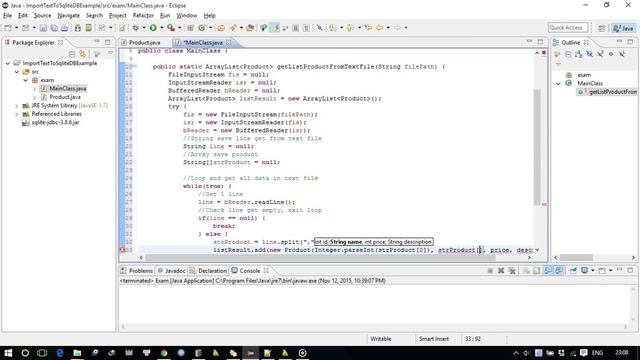
Task: Click the Quick Access search field
Action: pyautogui.click(x=568, y=28)
